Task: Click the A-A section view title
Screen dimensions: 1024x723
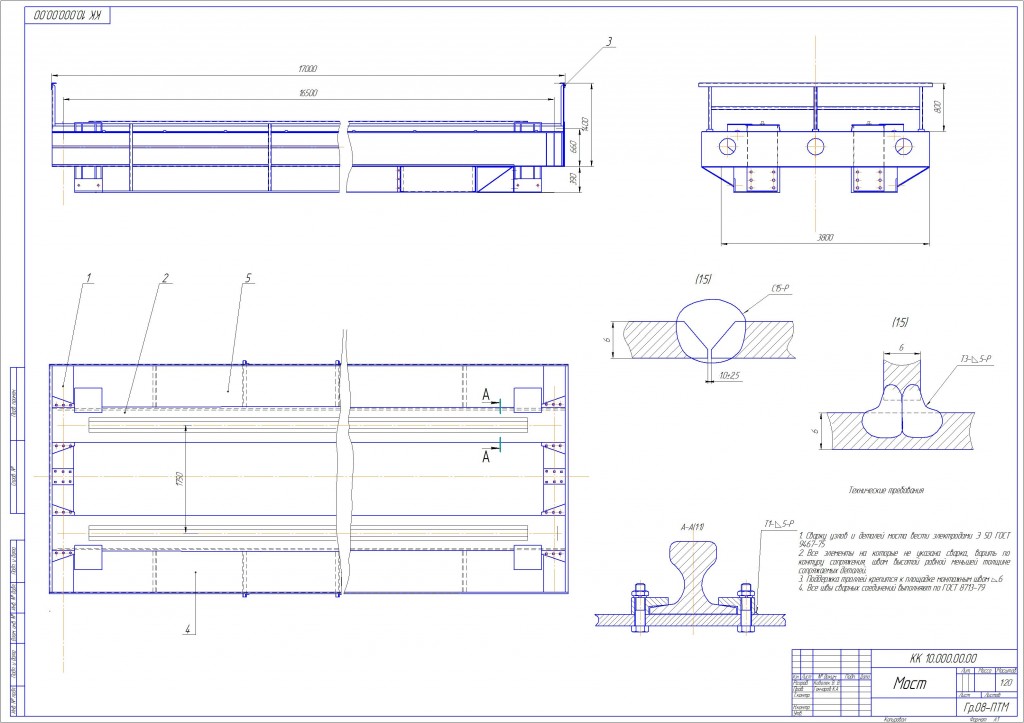Action: (x=692, y=526)
